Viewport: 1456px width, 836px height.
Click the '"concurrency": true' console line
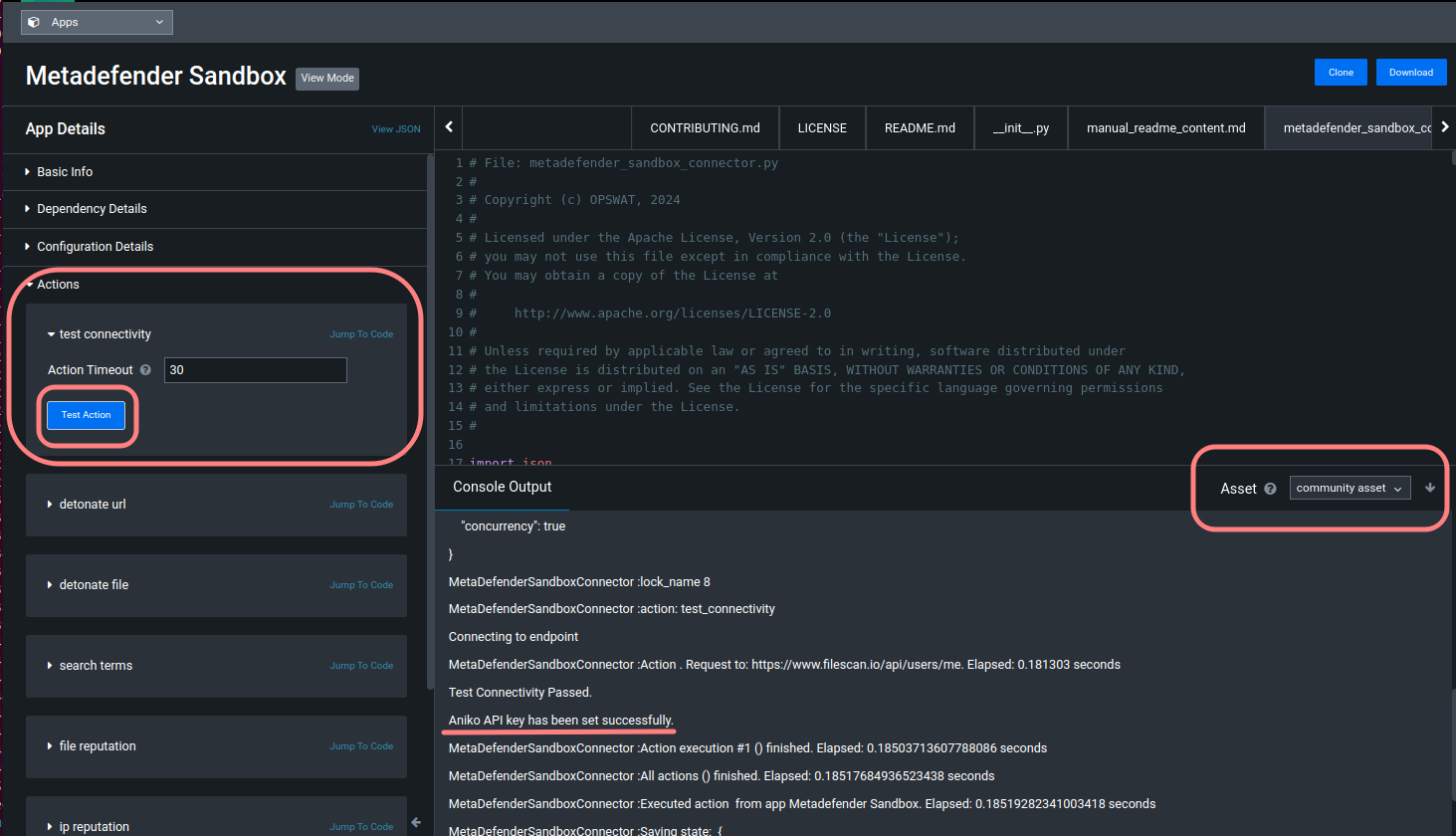click(x=514, y=526)
